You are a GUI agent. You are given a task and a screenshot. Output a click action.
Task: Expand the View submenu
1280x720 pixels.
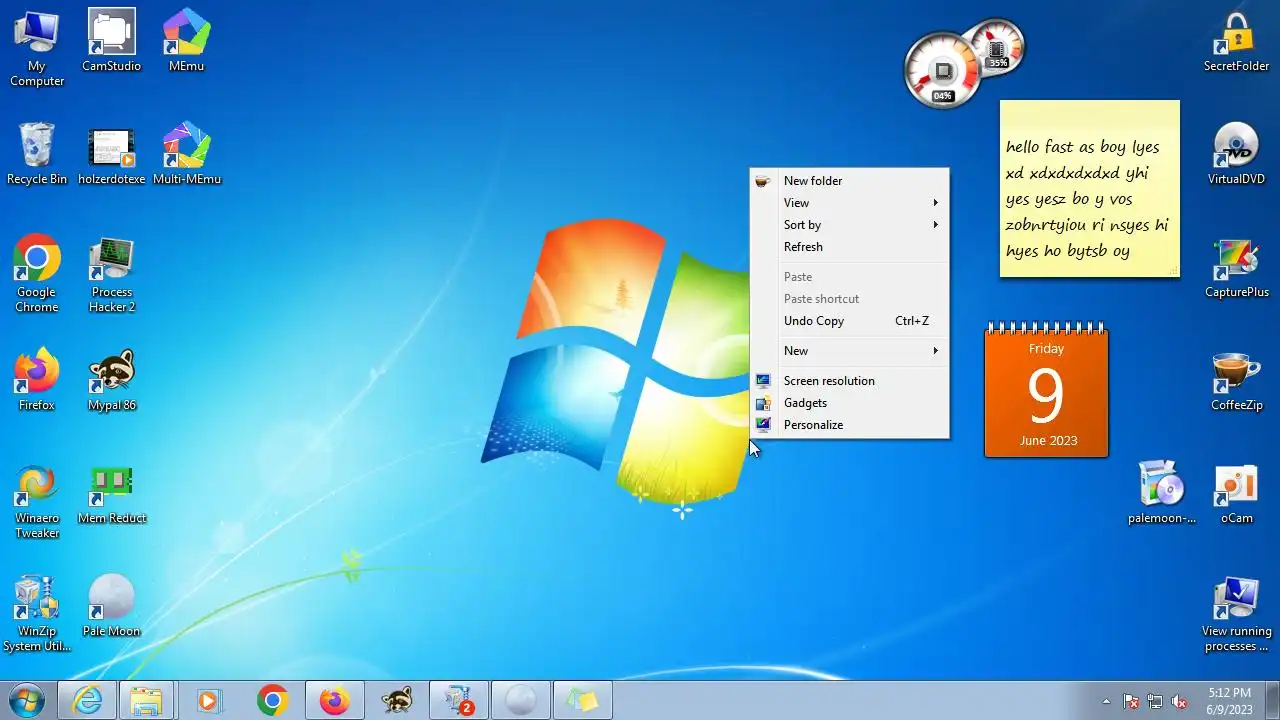coord(849,203)
